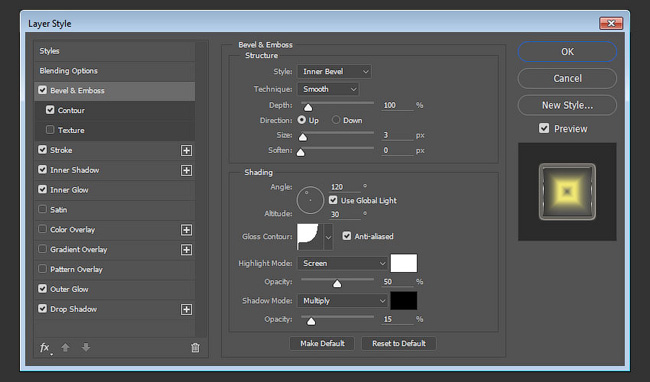Open the Drop Shadow settings row
This screenshot has width=650, height=382.
(114, 309)
